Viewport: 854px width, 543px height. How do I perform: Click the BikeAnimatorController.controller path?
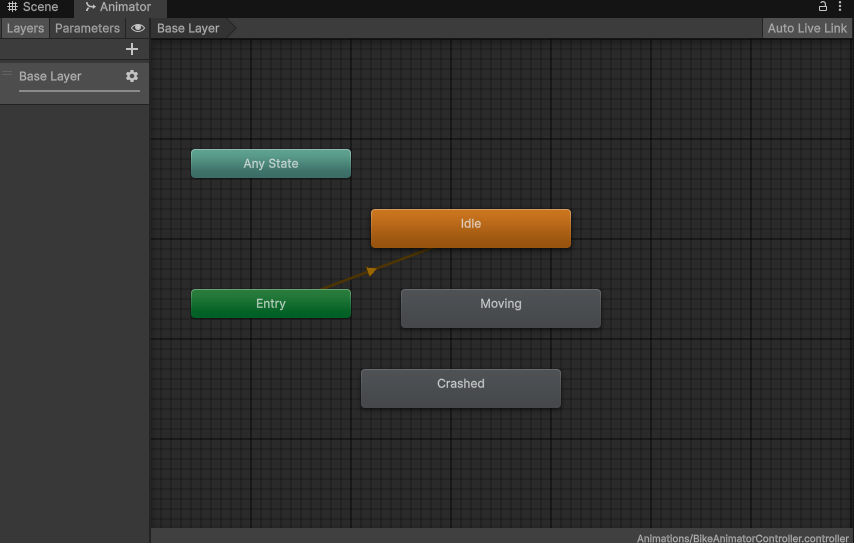pos(742,538)
